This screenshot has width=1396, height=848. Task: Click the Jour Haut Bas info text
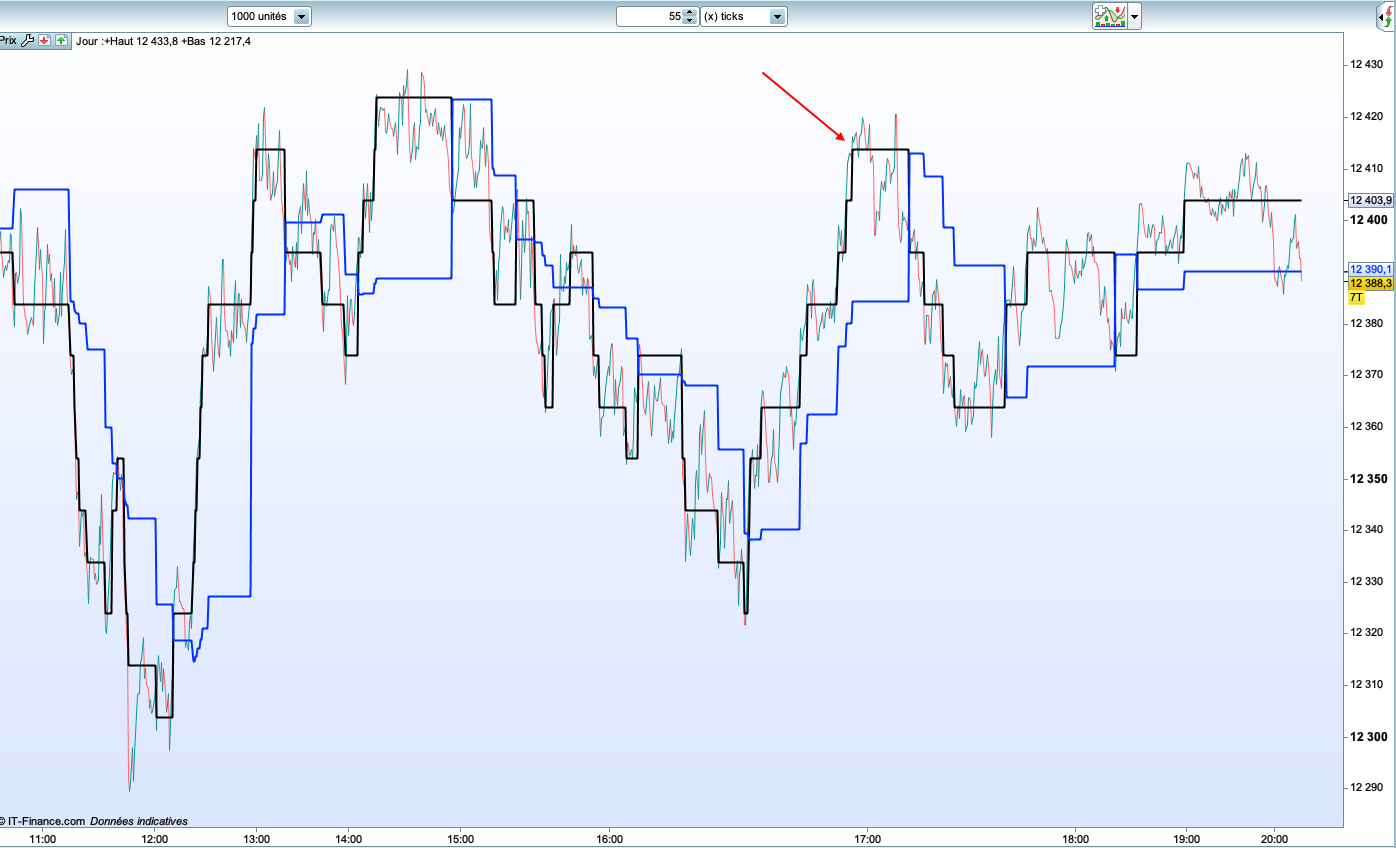(x=164, y=41)
